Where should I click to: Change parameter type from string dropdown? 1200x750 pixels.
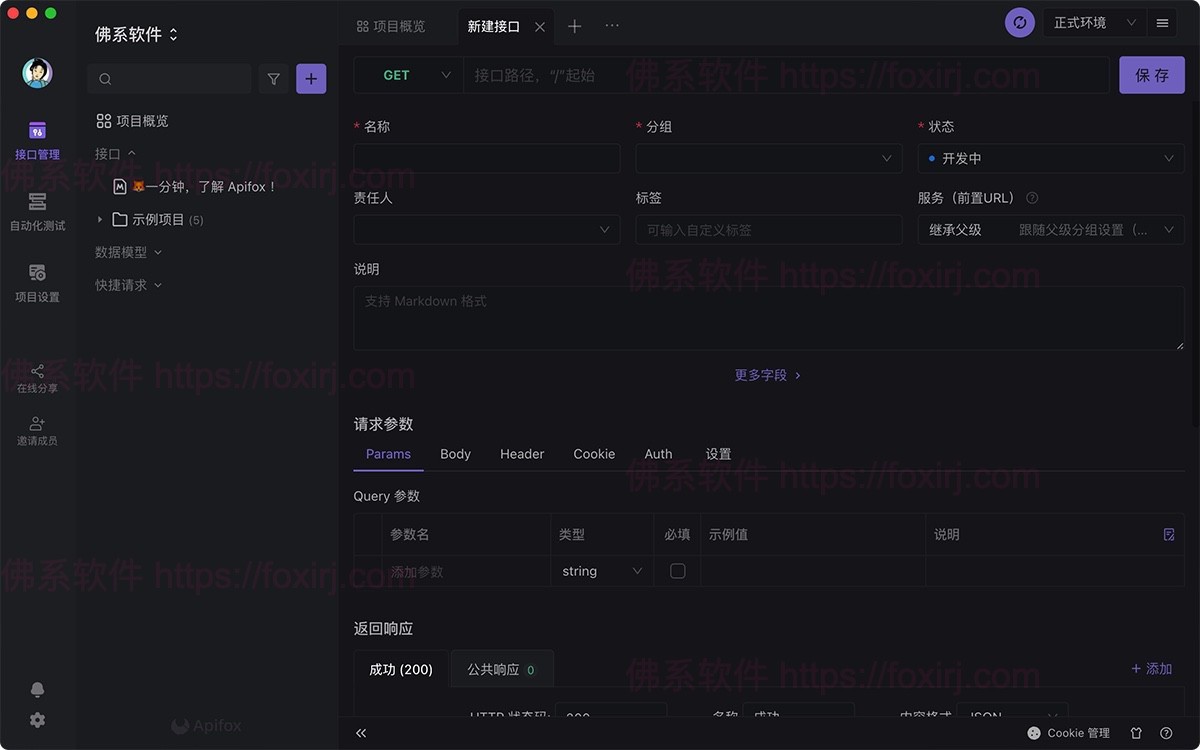(x=600, y=571)
